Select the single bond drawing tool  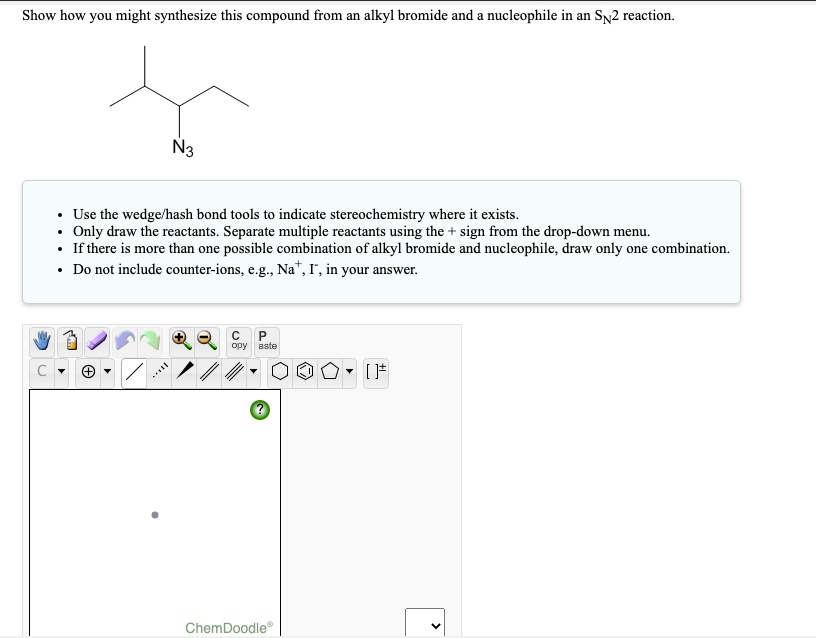(x=131, y=373)
